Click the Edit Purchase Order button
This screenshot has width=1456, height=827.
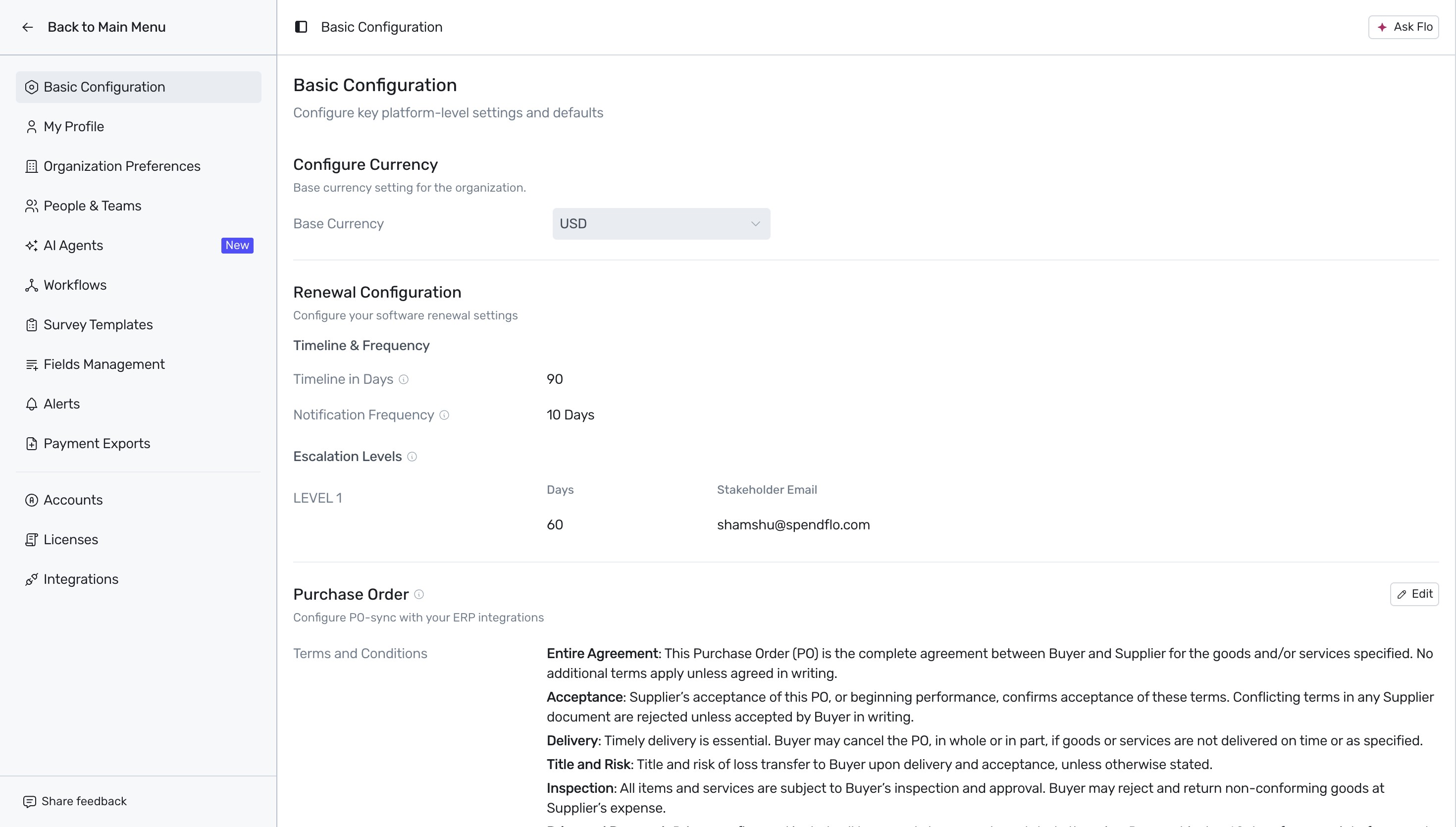(1414, 594)
